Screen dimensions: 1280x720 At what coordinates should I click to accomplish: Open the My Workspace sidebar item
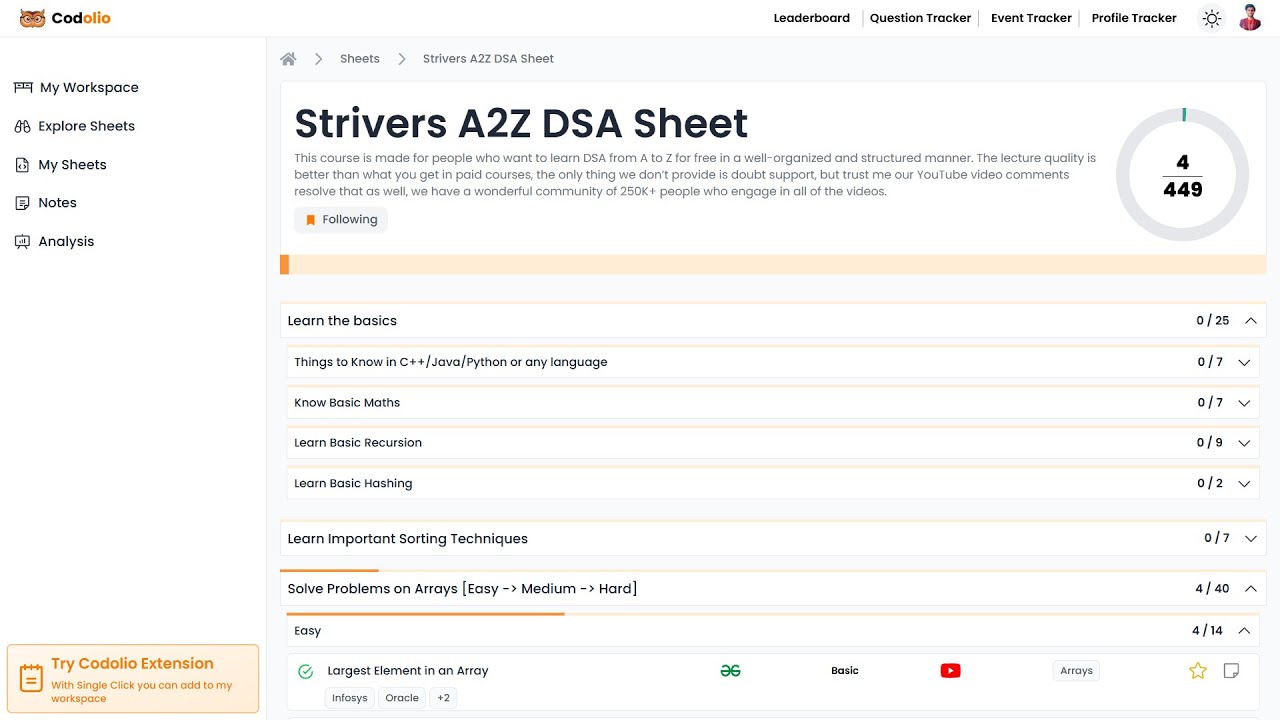click(88, 87)
